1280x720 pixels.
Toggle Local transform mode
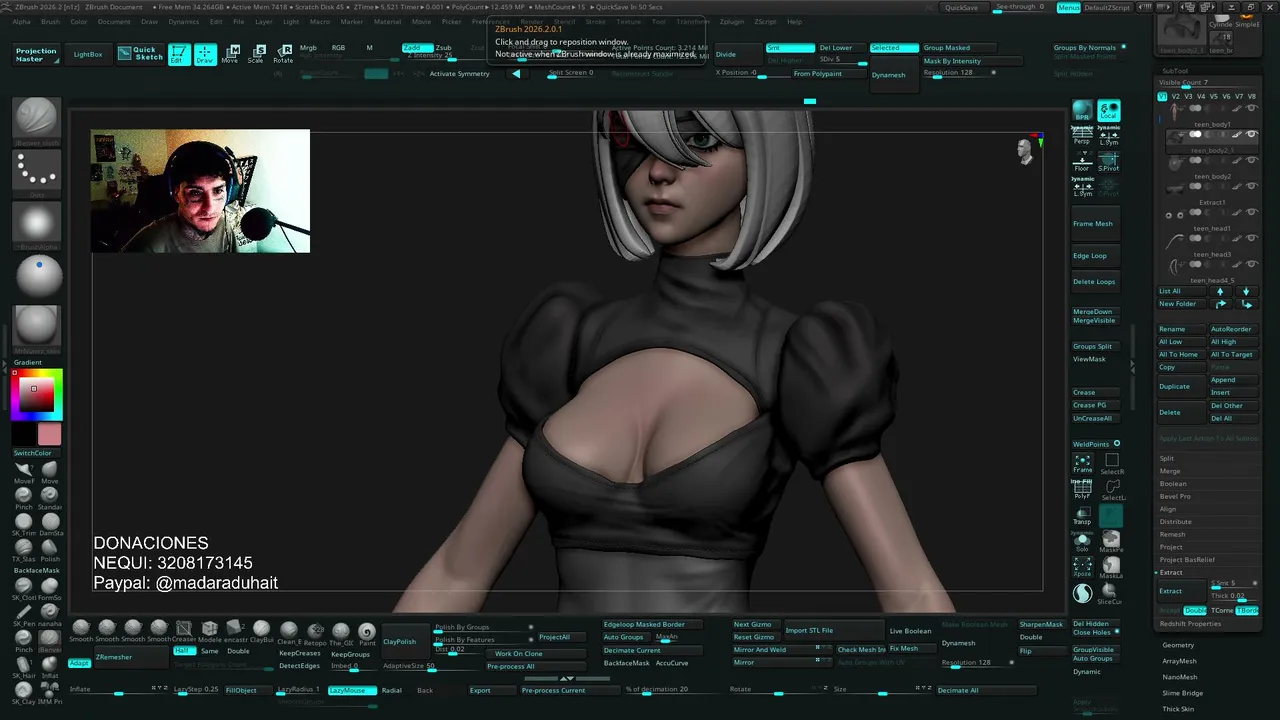click(1109, 110)
